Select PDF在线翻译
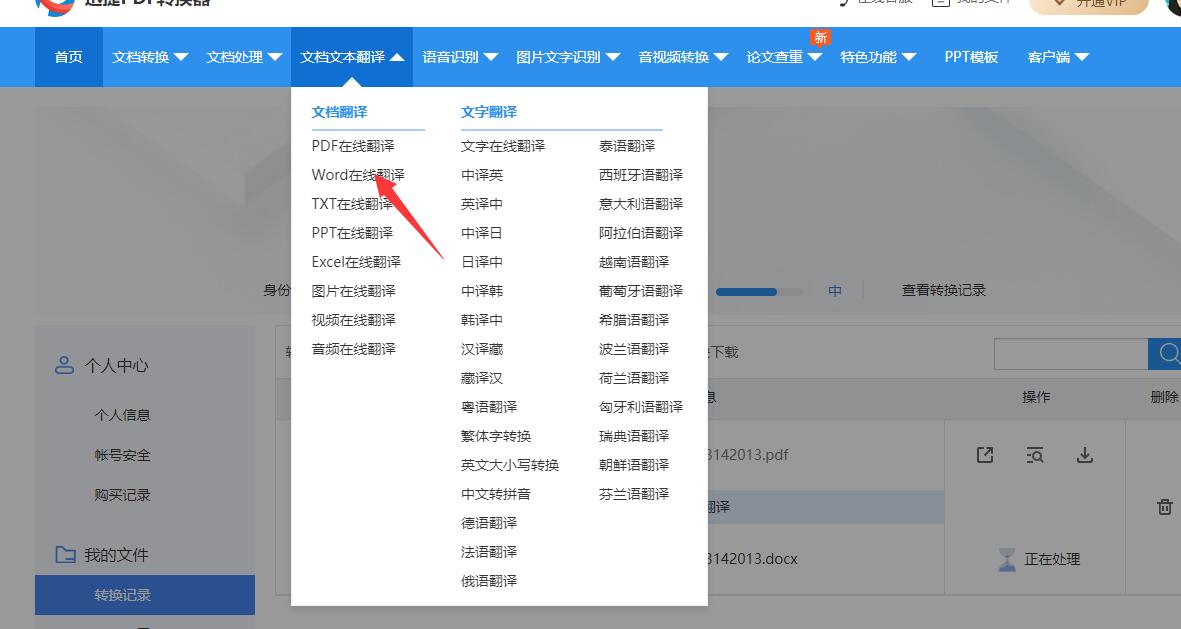1181x629 pixels. (x=353, y=146)
